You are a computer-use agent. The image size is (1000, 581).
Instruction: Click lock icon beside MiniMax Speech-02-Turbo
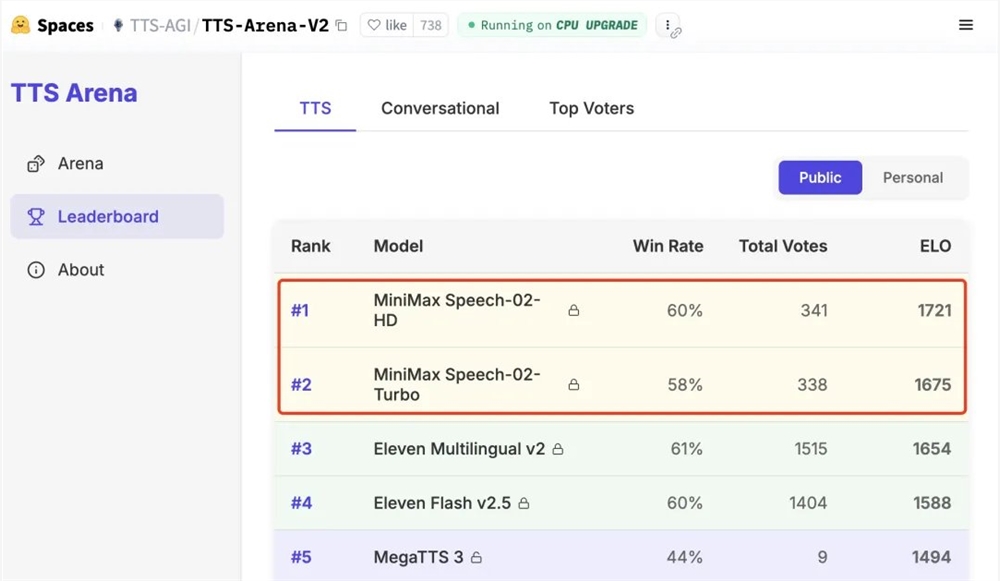pos(574,385)
